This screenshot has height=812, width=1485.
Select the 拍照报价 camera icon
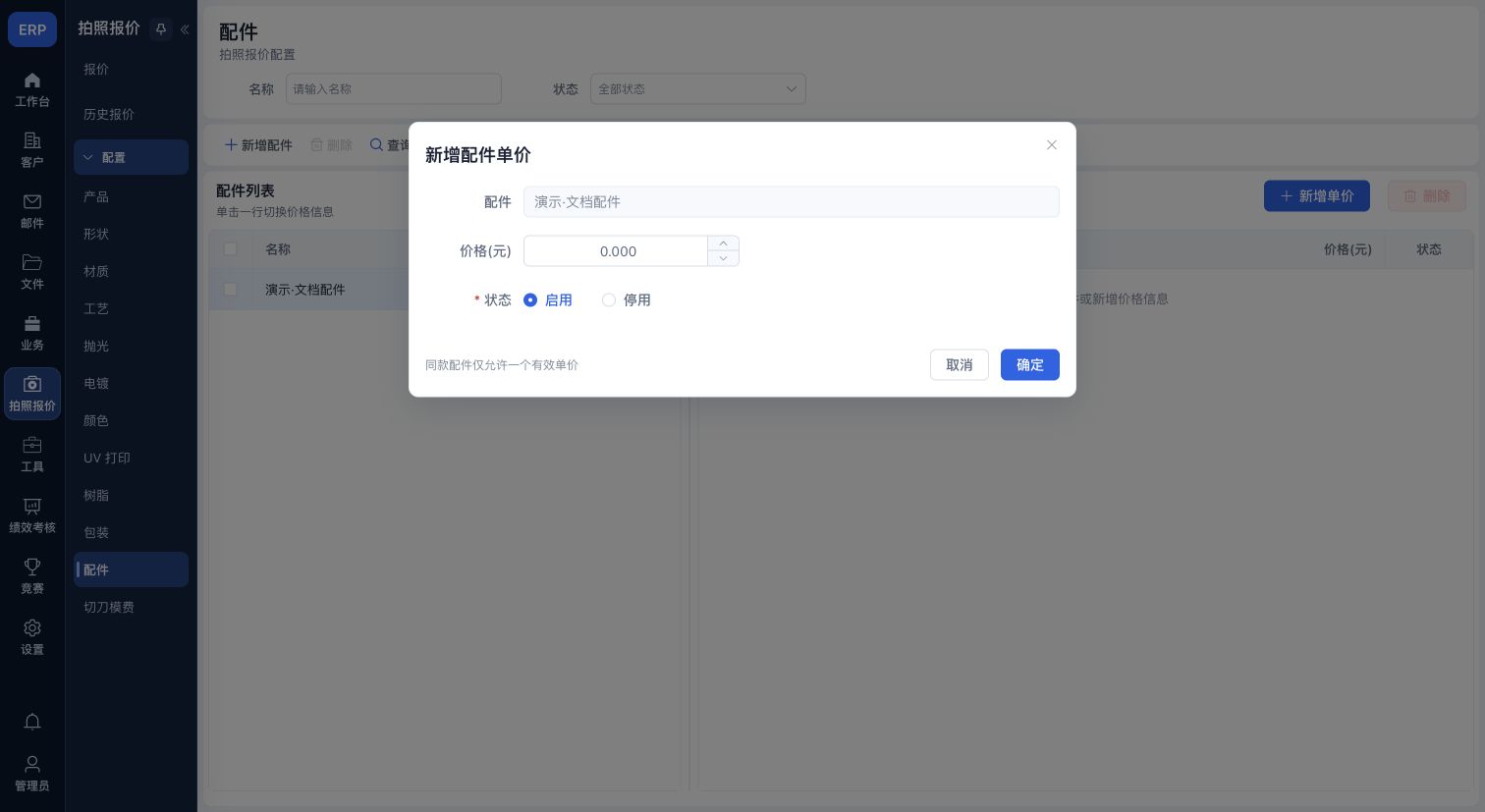[32, 384]
